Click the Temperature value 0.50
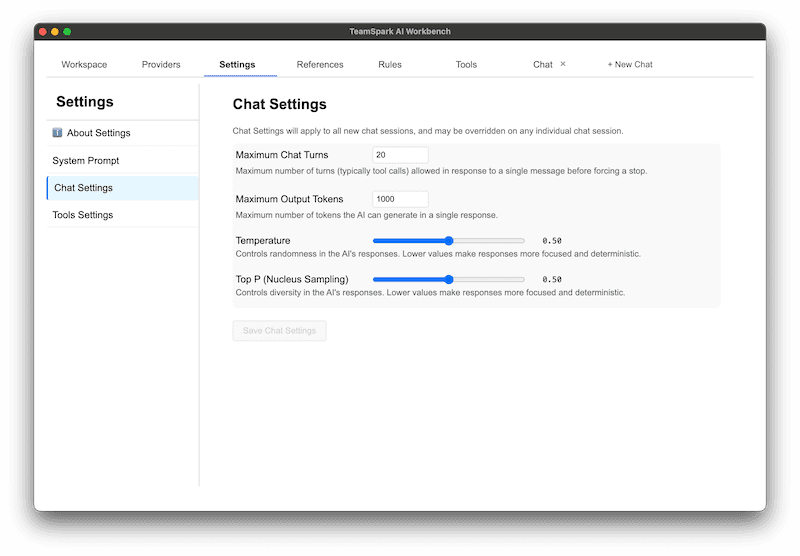Screen dimensions: 800x556 552,241
